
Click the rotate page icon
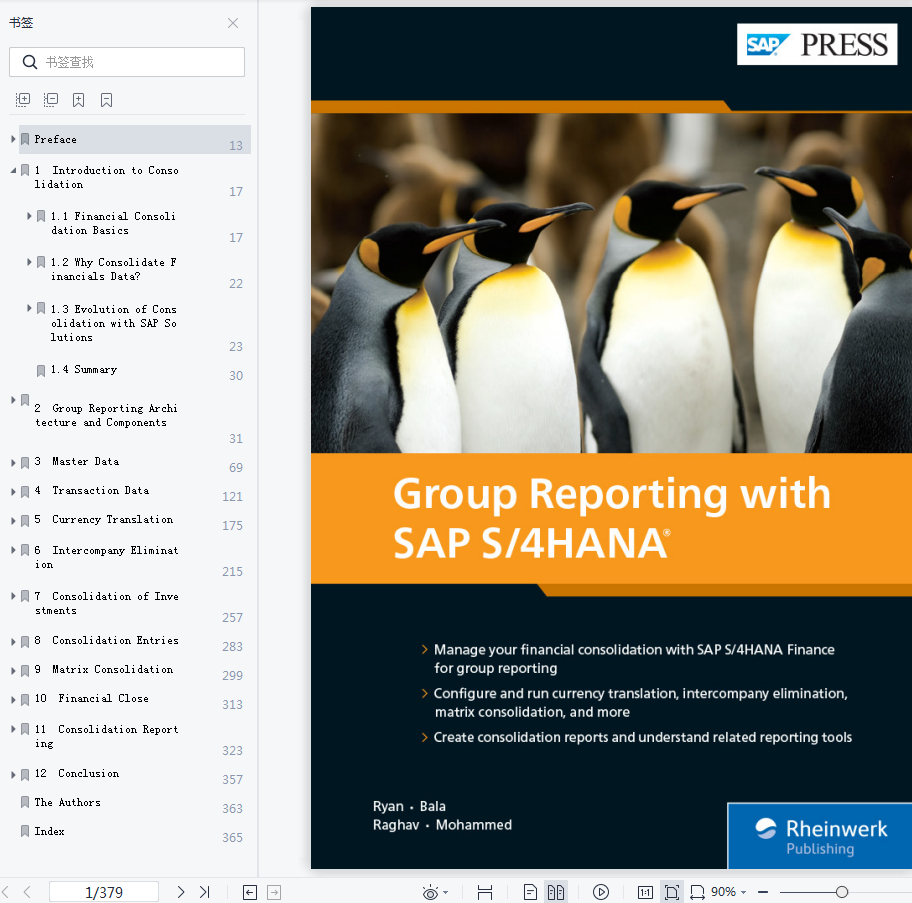pyautogui.click(x=697, y=892)
